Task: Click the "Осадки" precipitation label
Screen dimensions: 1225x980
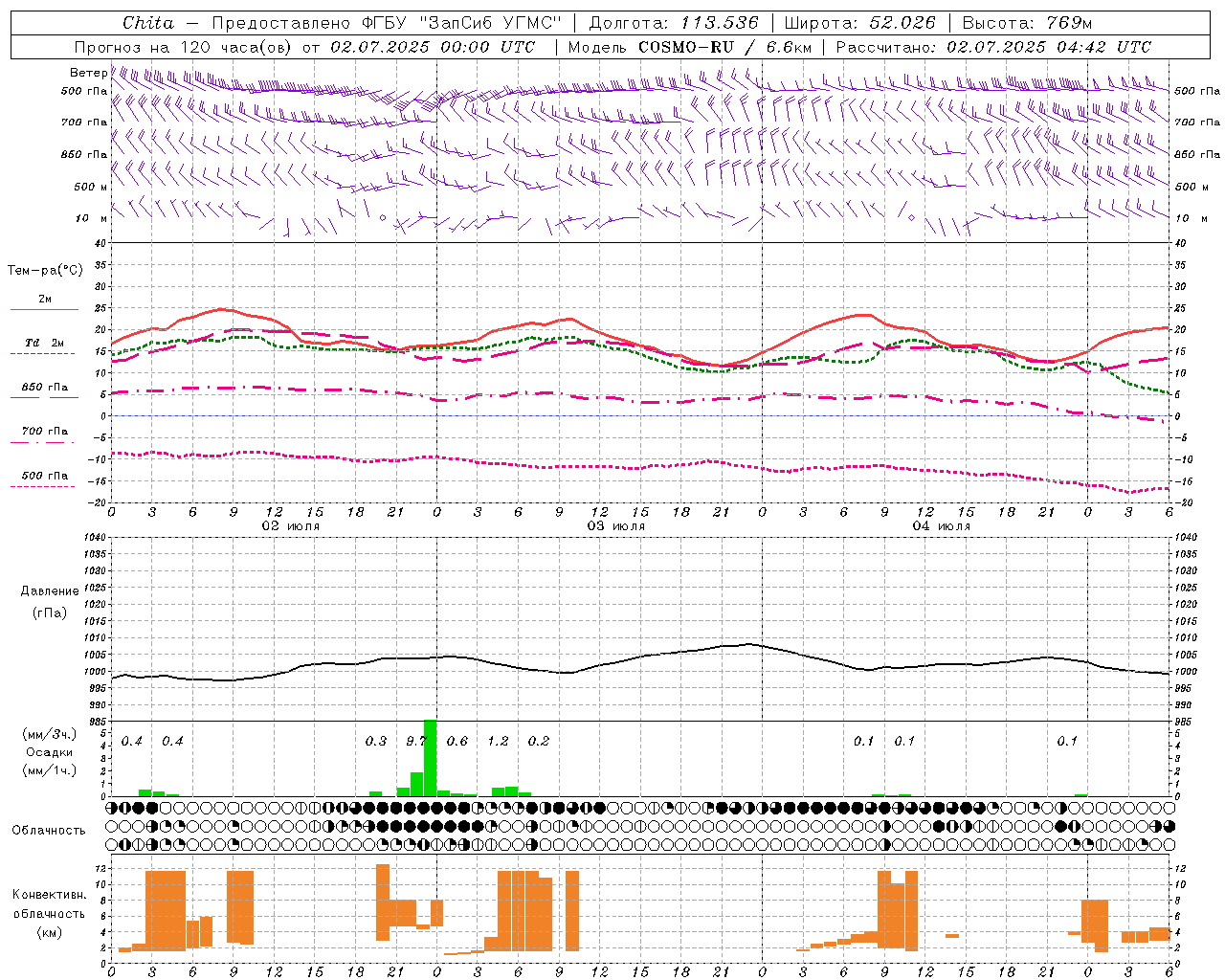Action: 49,752
